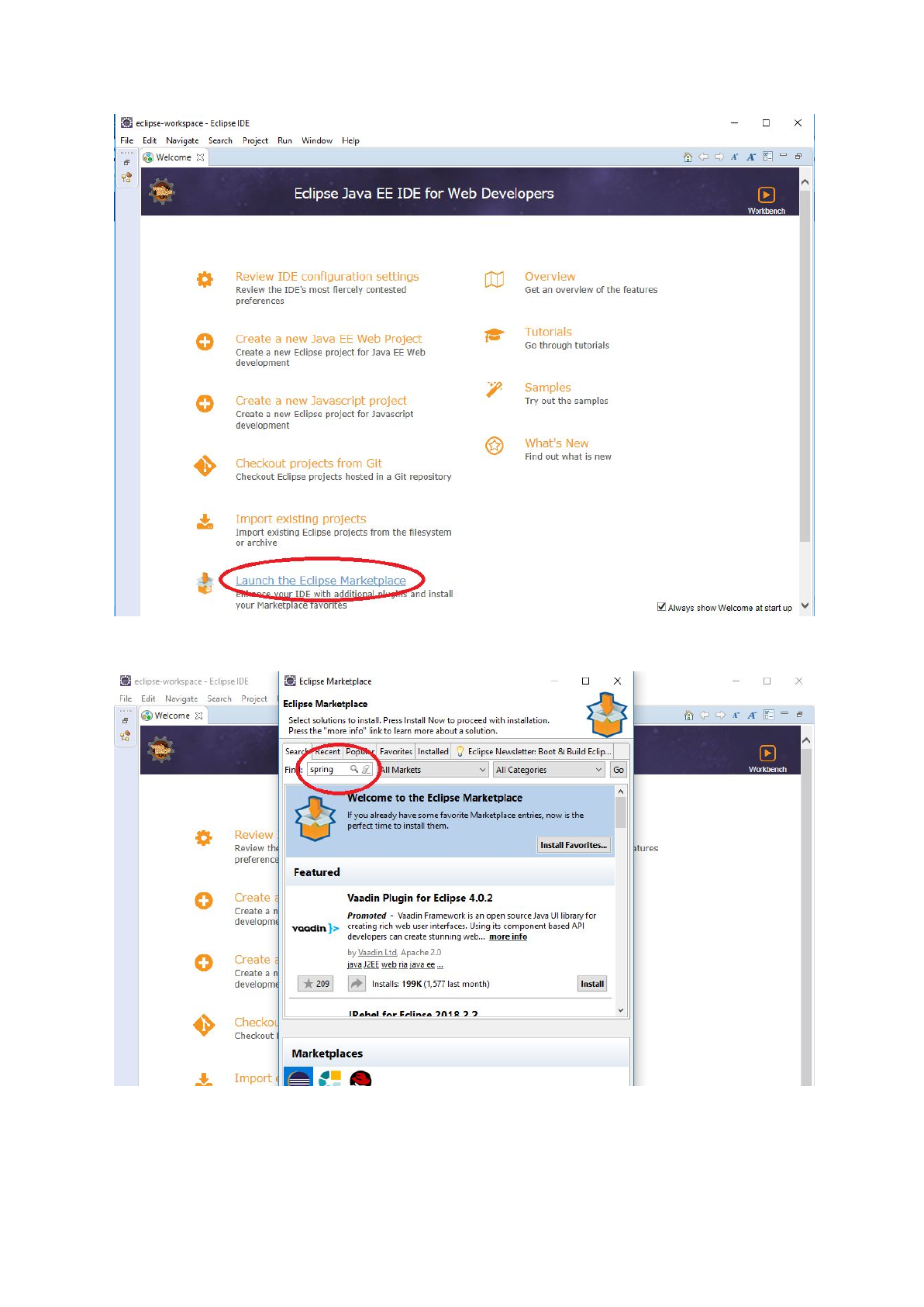924x1307 pixels.
Task: Click the reduce font size icon in the top Welcome toolbar
Action: 735,157
